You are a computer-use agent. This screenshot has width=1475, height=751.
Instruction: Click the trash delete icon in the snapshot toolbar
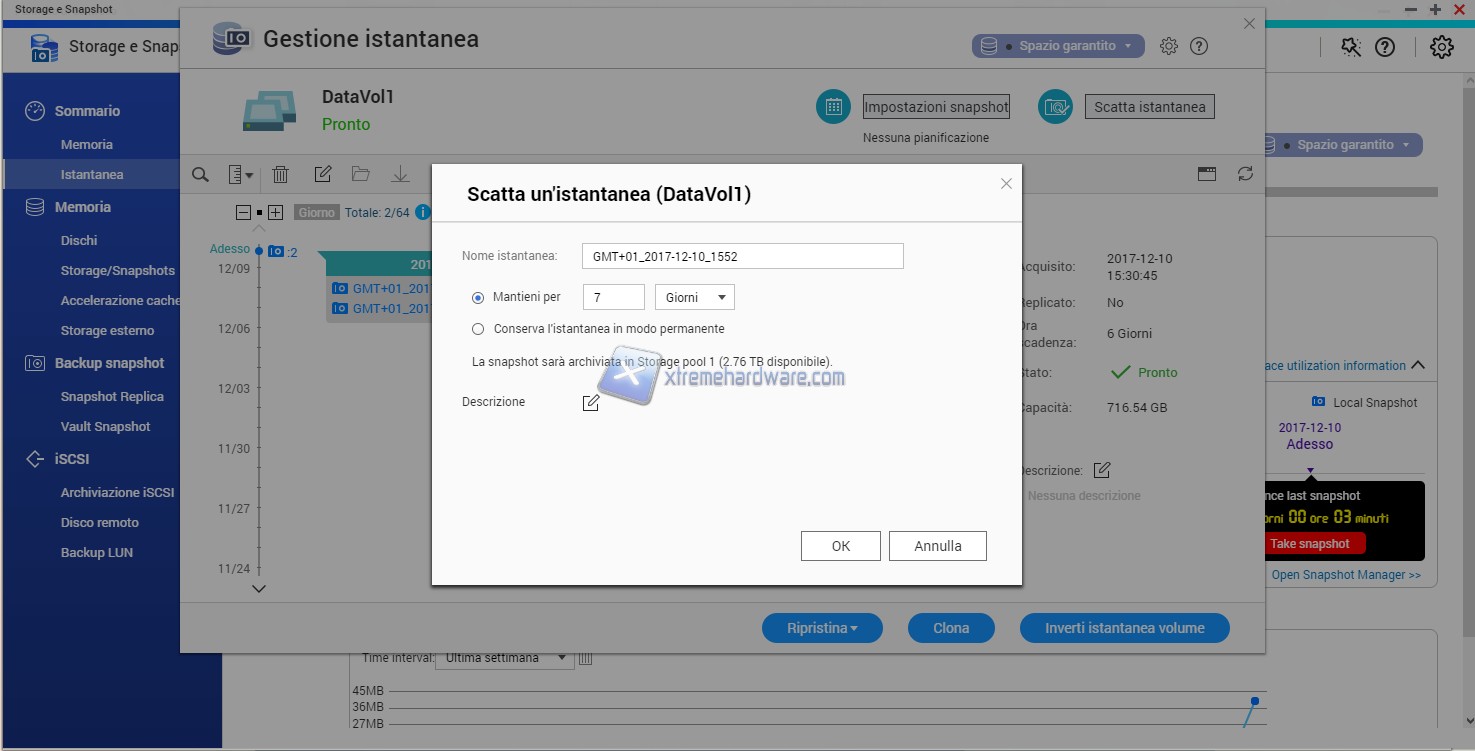coord(281,175)
